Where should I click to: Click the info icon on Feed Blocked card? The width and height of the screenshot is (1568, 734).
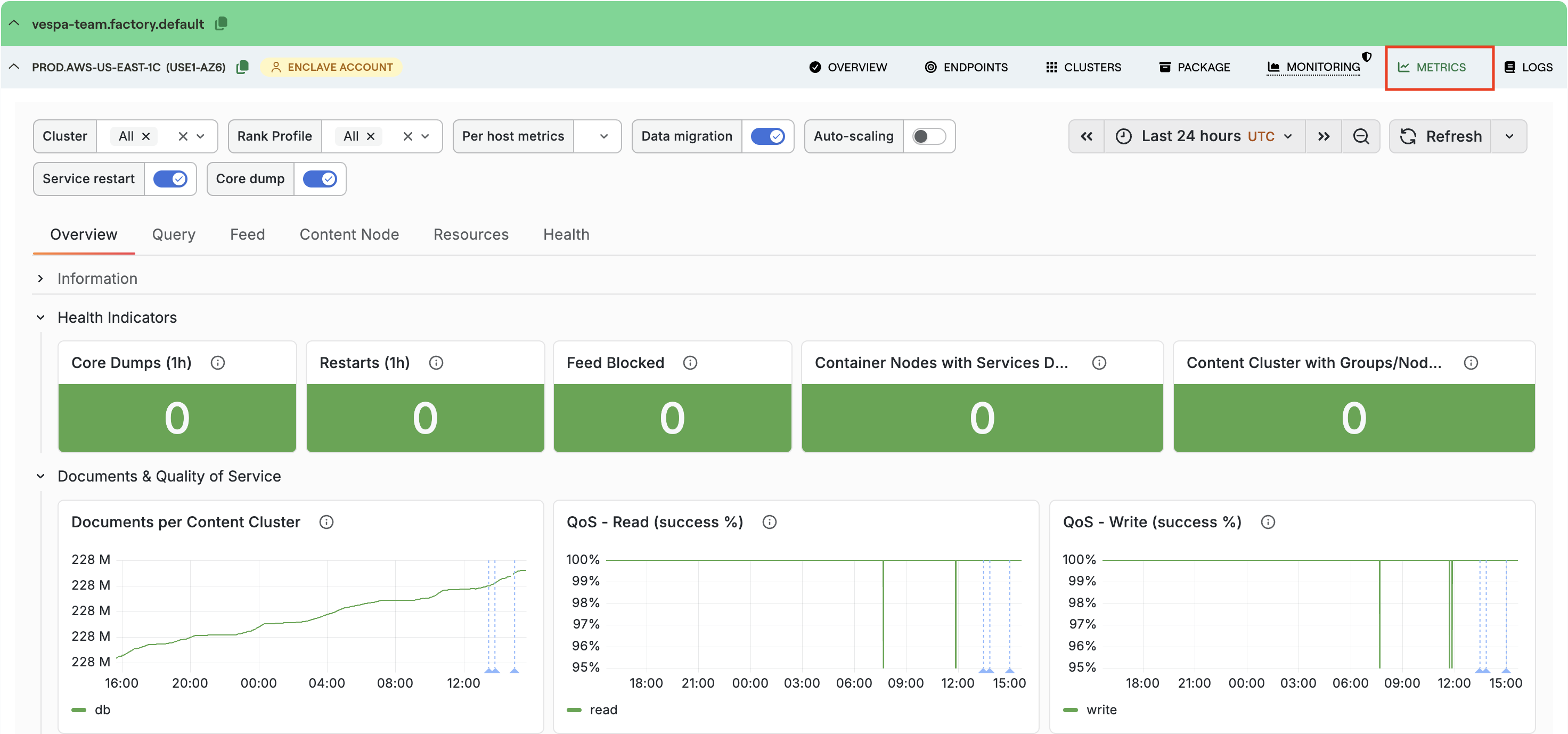[x=690, y=362]
